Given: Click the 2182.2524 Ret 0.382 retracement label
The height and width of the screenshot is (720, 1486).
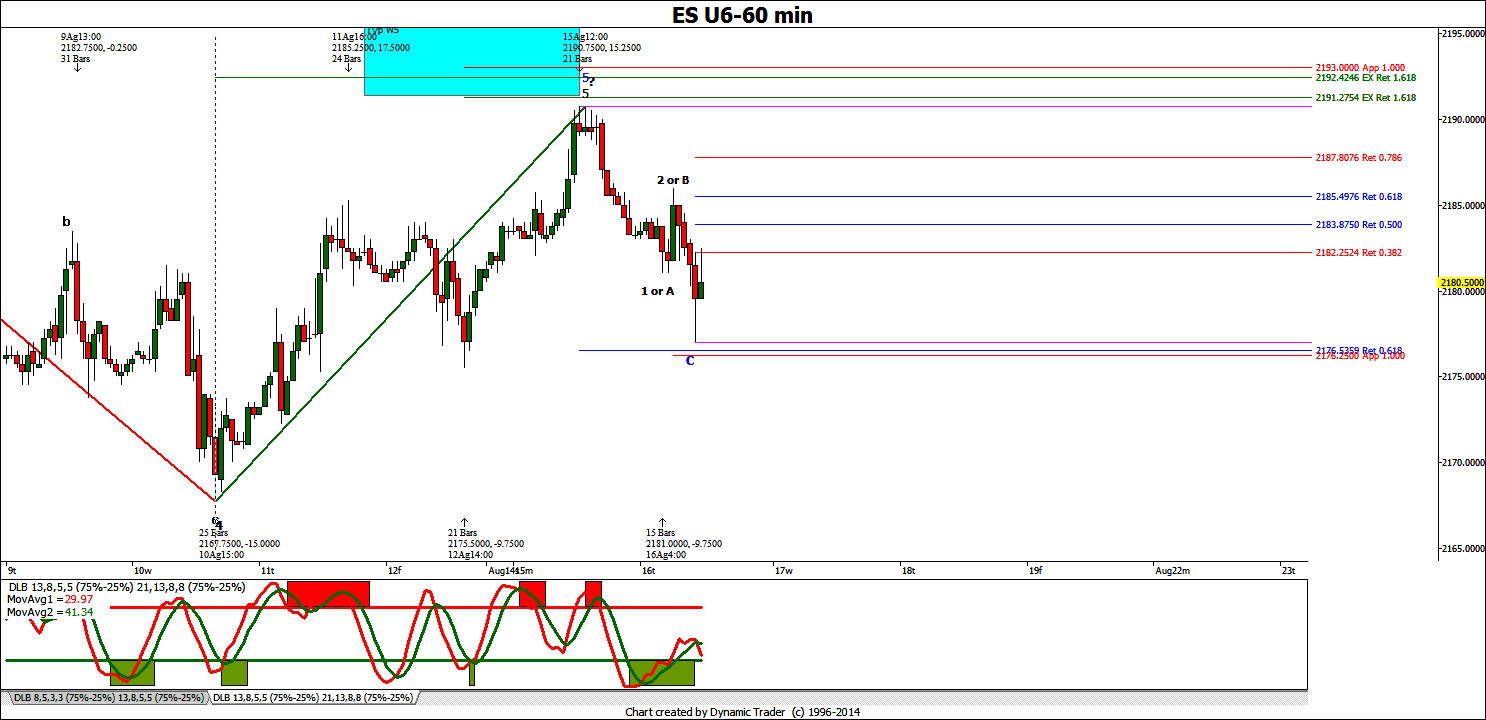Looking at the screenshot, I should tap(1359, 252).
